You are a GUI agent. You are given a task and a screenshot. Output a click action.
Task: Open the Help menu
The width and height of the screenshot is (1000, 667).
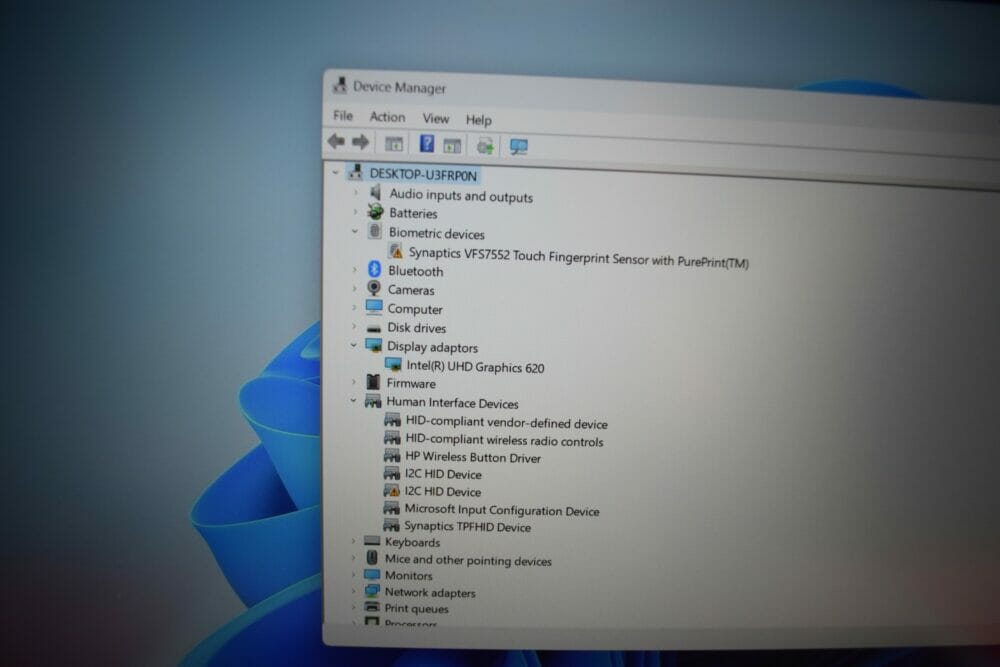click(478, 120)
